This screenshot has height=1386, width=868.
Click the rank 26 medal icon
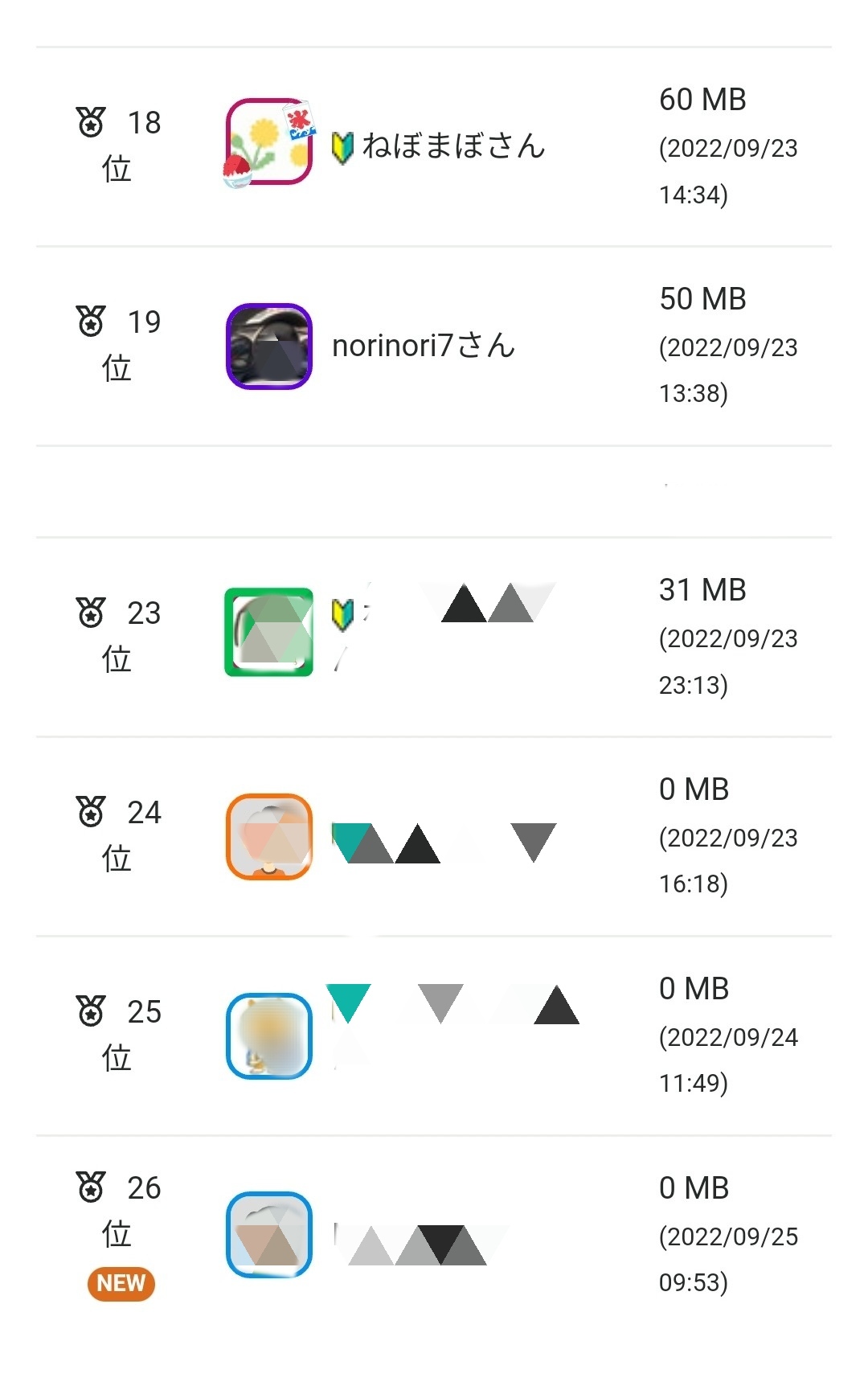tap(91, 1187)
